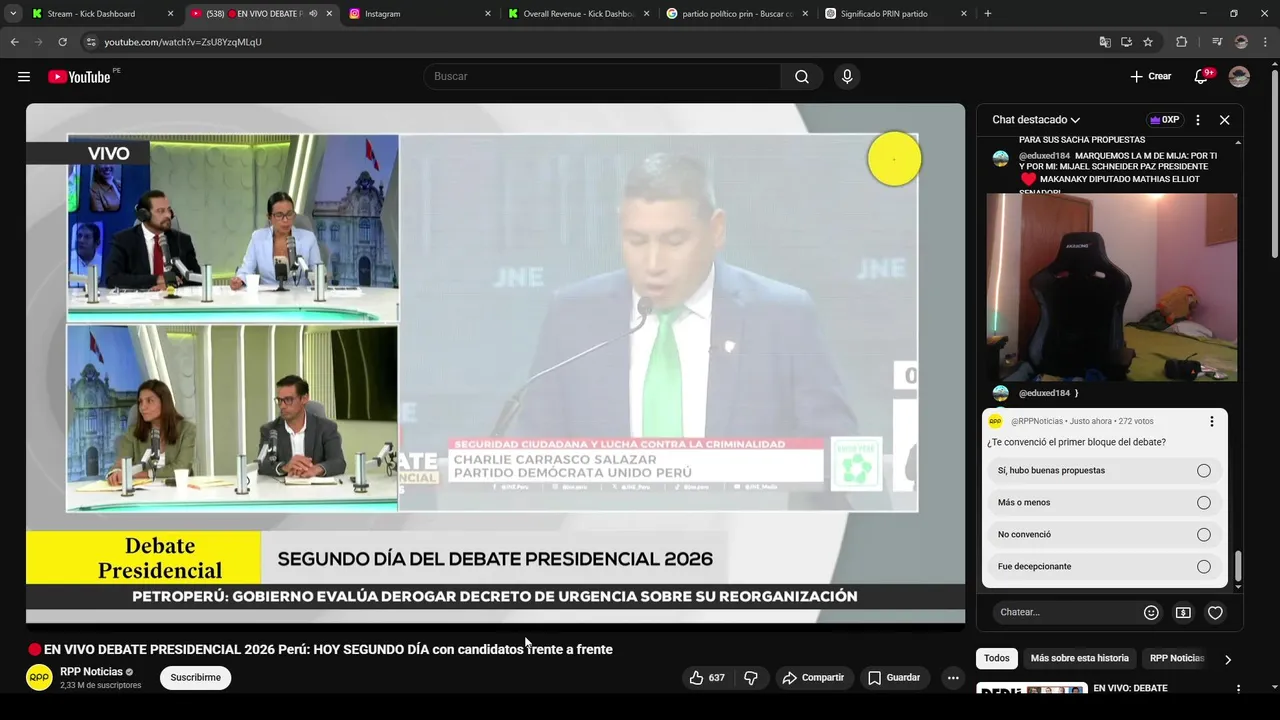Start voice search with the microphone
The height and width of the screenshot is (720, 1280).
847,77
